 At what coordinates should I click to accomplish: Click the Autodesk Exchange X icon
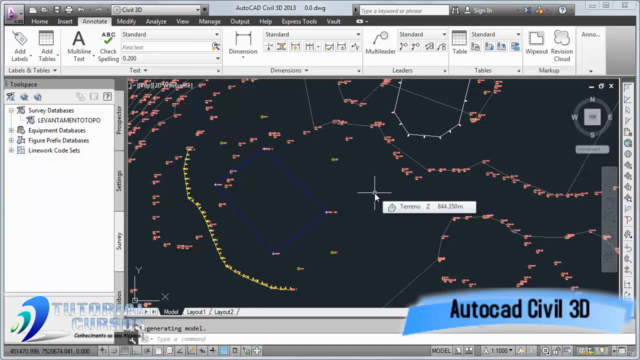[528, 10]
